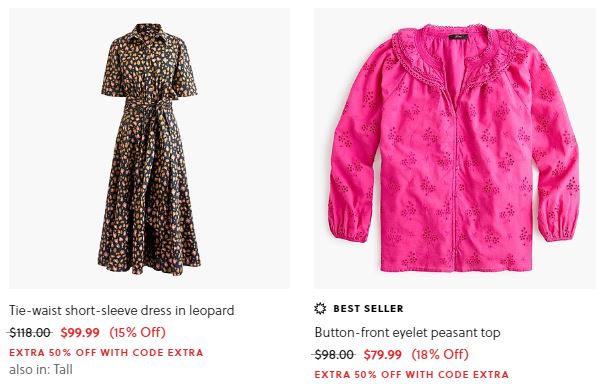Click the BEST SELLER label text
603x384 pixels.
click(x=368, y=309)
